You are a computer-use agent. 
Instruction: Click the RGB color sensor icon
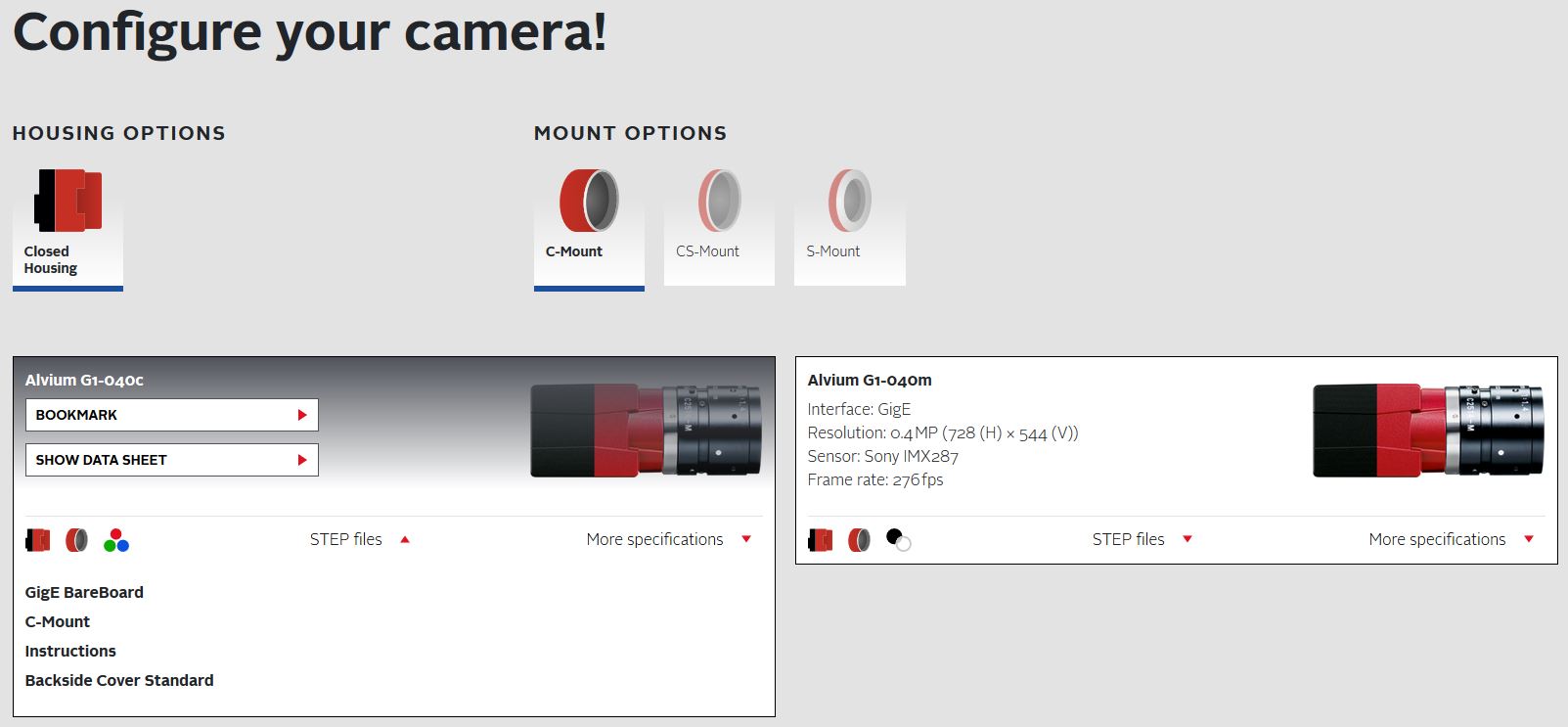pos(116,540)
